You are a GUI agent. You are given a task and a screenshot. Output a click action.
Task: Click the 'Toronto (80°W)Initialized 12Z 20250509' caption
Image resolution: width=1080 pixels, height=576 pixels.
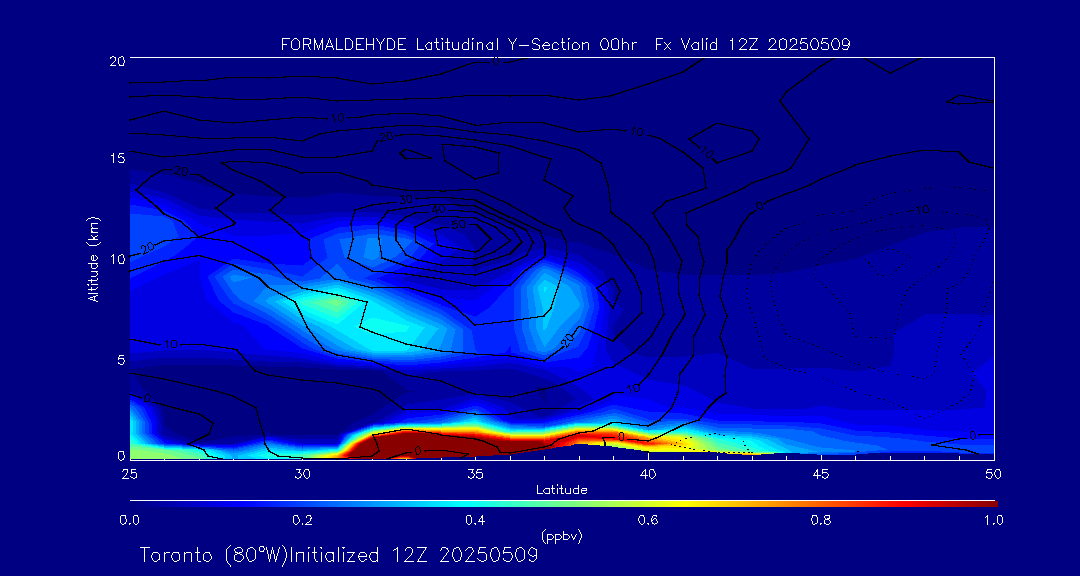(339, 555)
